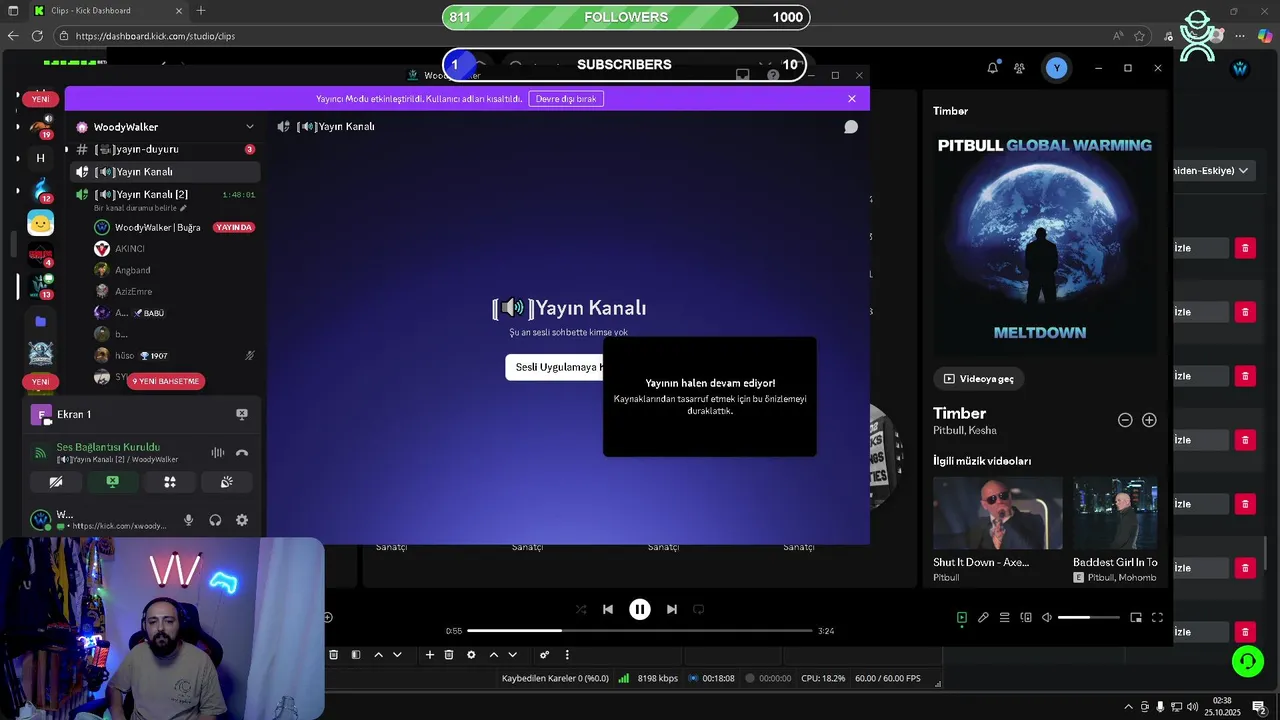
Task: Open Discord soundboard button
Action: point(227,482)
